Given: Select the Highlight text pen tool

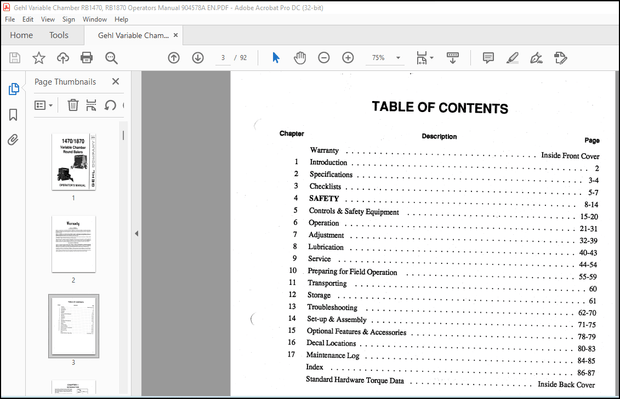Looking at the screenshot, I should [x=512, y=58].
